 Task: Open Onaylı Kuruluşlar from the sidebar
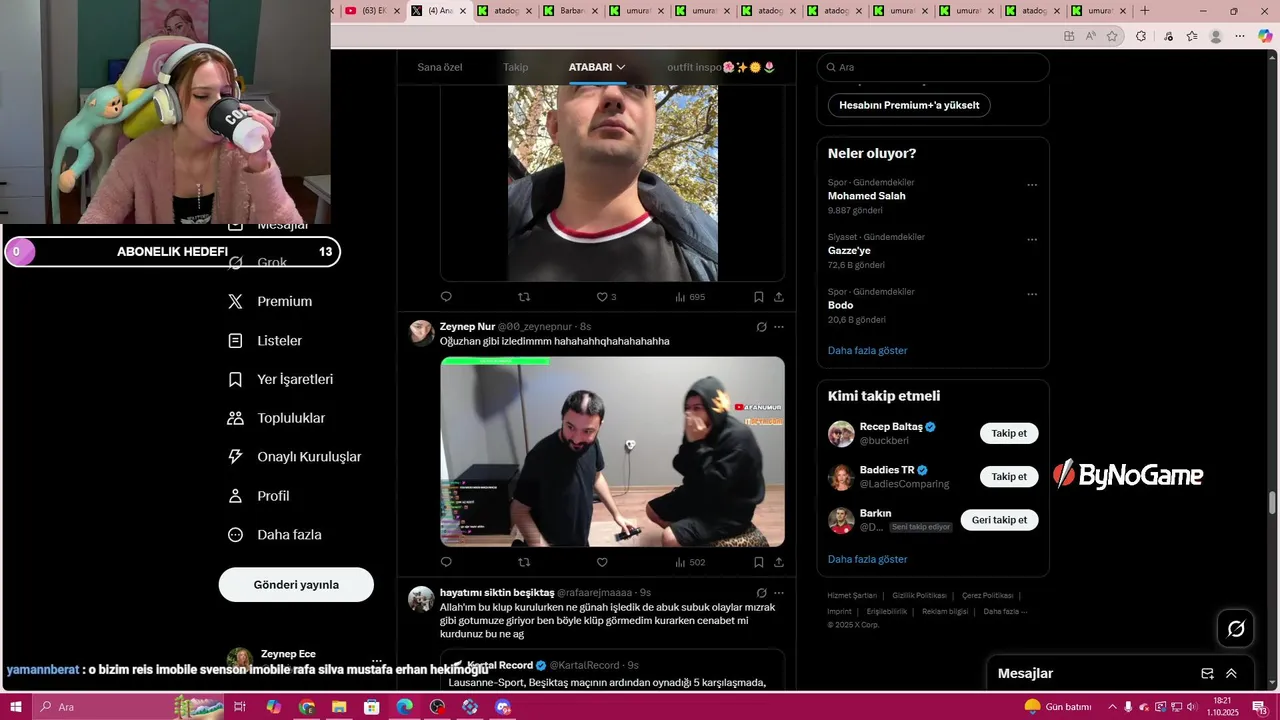tap(294, 456)
